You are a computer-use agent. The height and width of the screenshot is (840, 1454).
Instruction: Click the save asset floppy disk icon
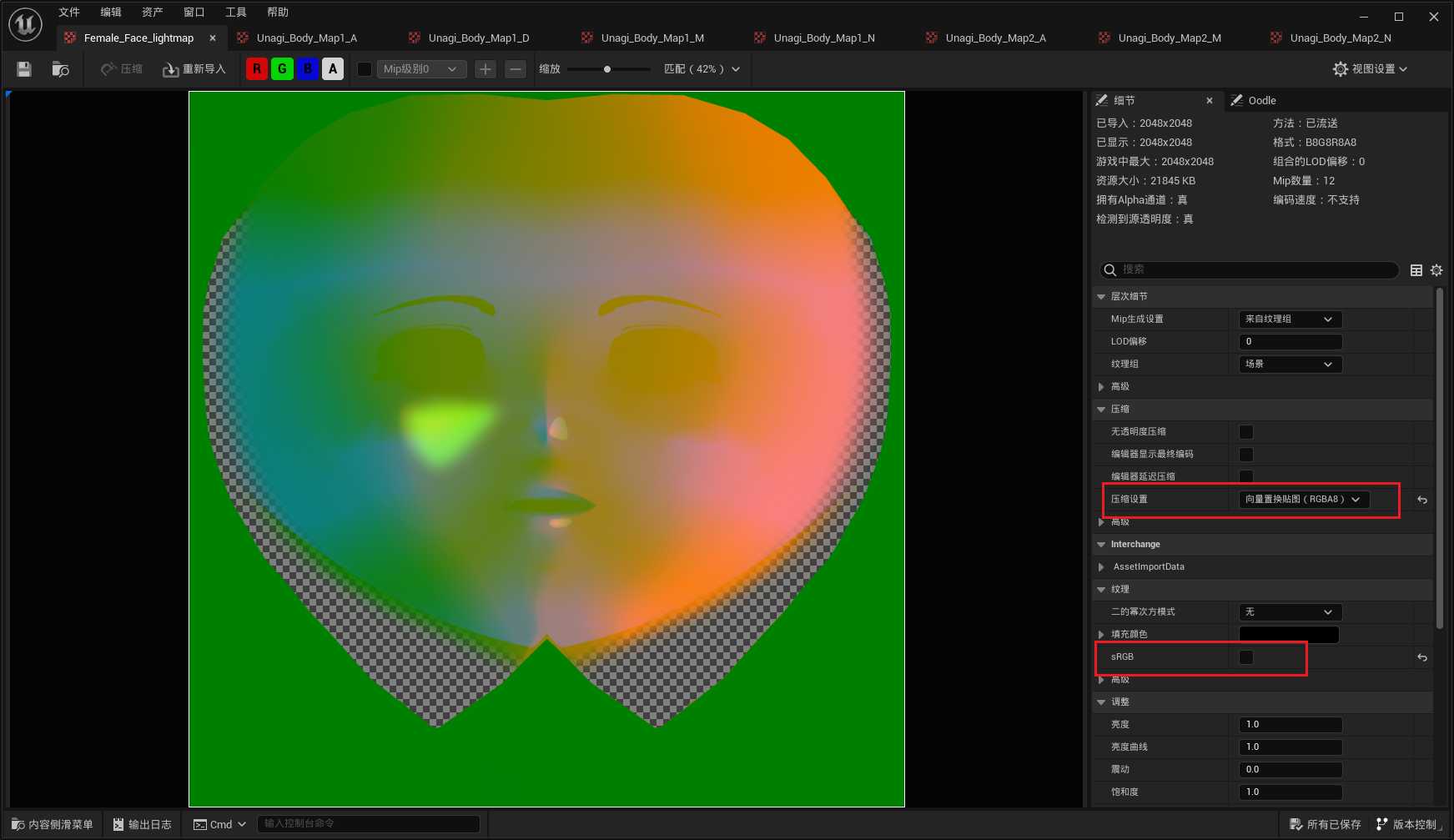(x=24, y=69)
